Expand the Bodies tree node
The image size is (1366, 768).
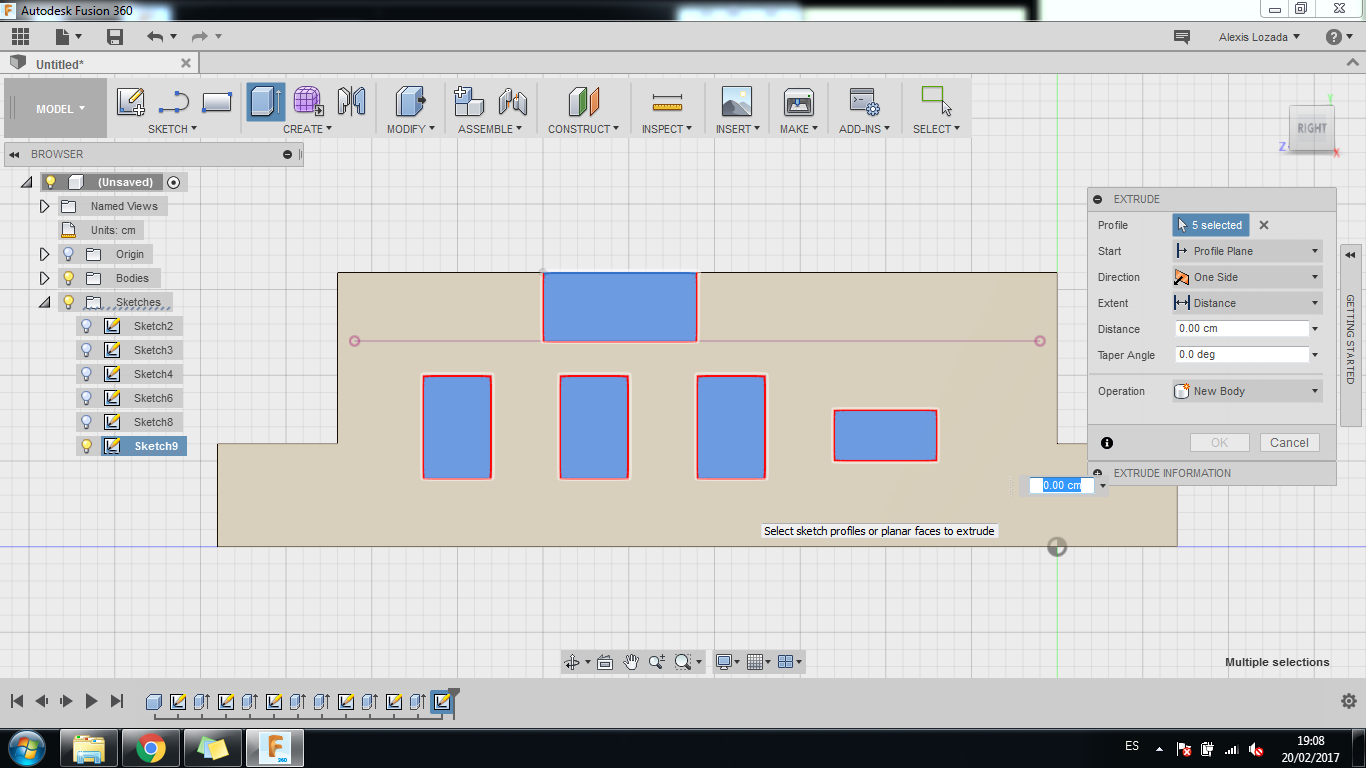pyautogui.click(x=44, y=278)
